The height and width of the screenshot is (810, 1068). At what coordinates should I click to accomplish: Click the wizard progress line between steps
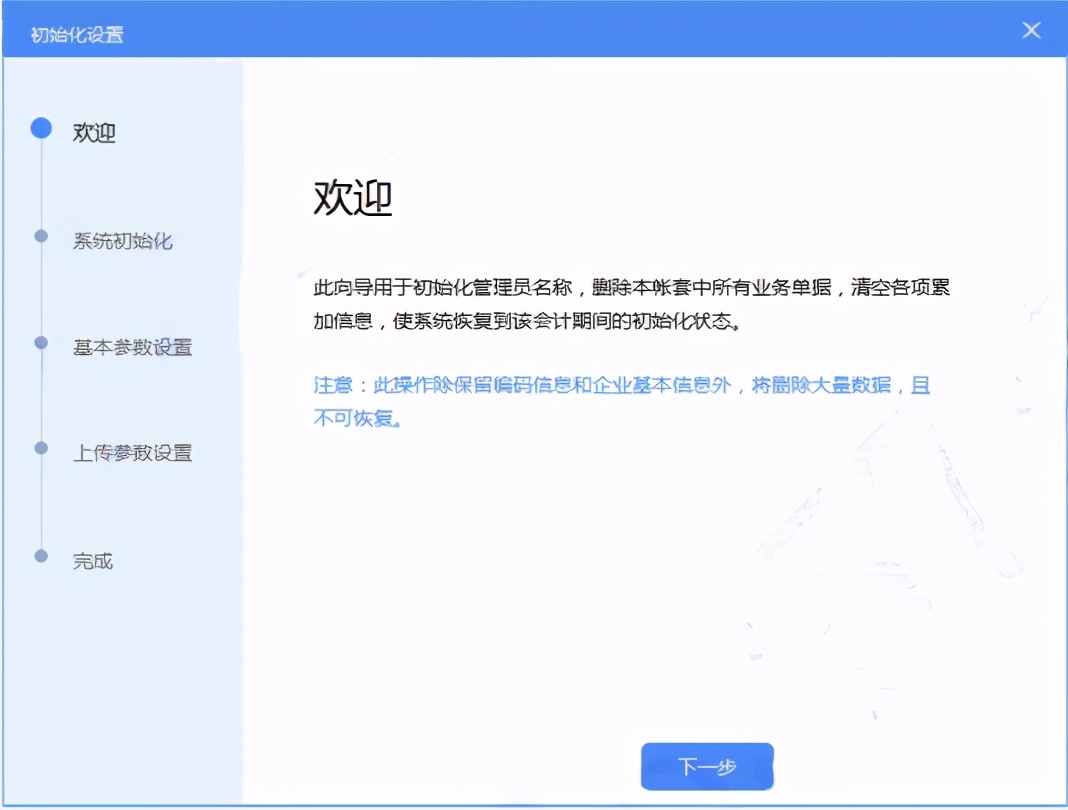coord(41,290)
